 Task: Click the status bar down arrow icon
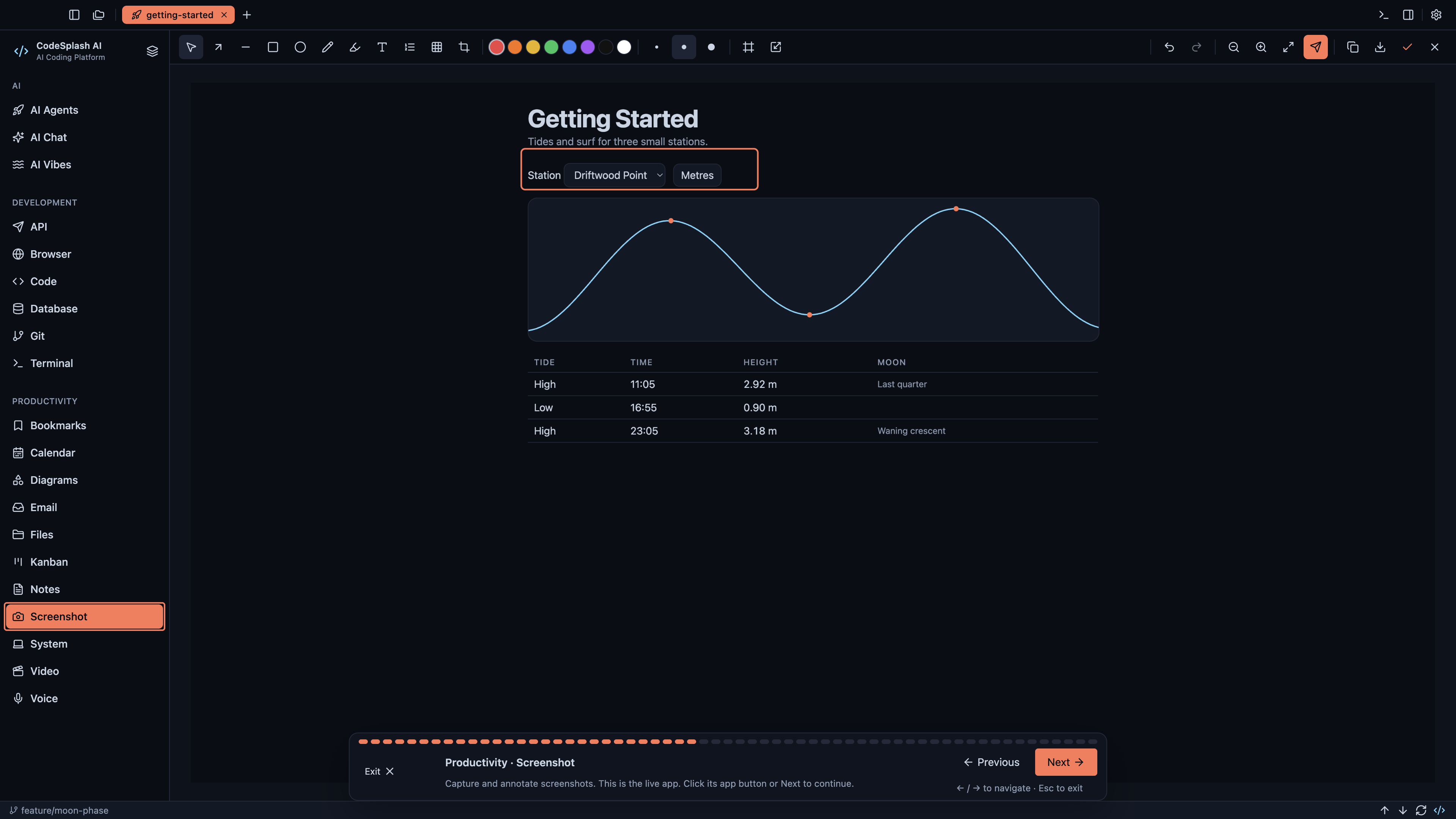pos(1403,810)
